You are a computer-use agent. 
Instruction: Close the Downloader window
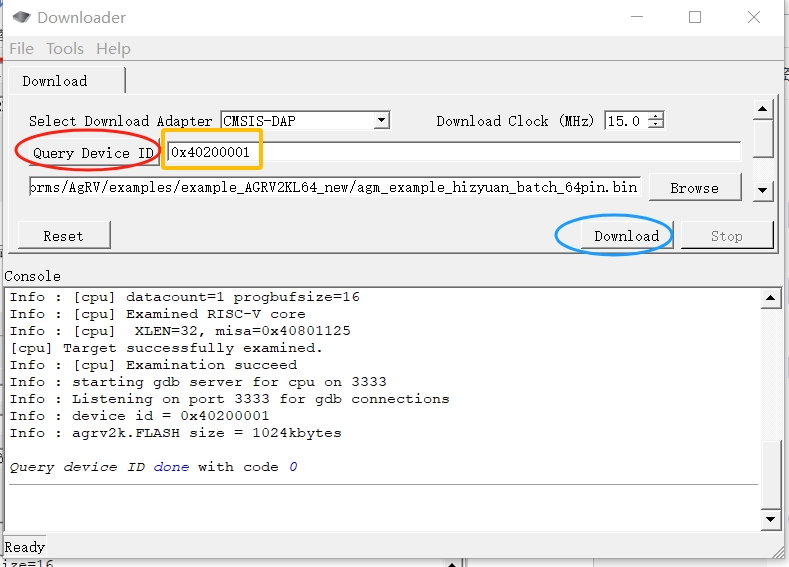coord(754,17)
